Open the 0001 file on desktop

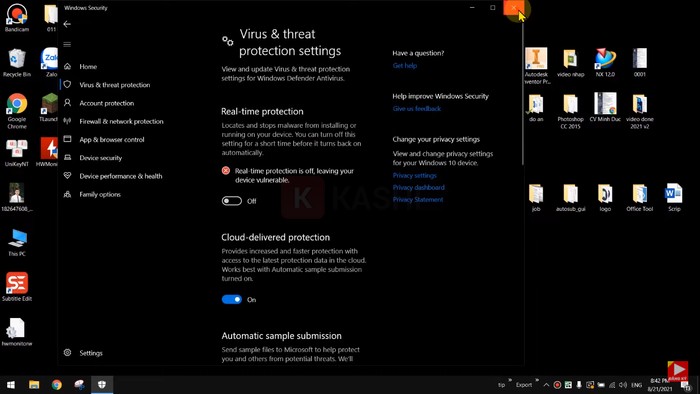coord(640,62)
